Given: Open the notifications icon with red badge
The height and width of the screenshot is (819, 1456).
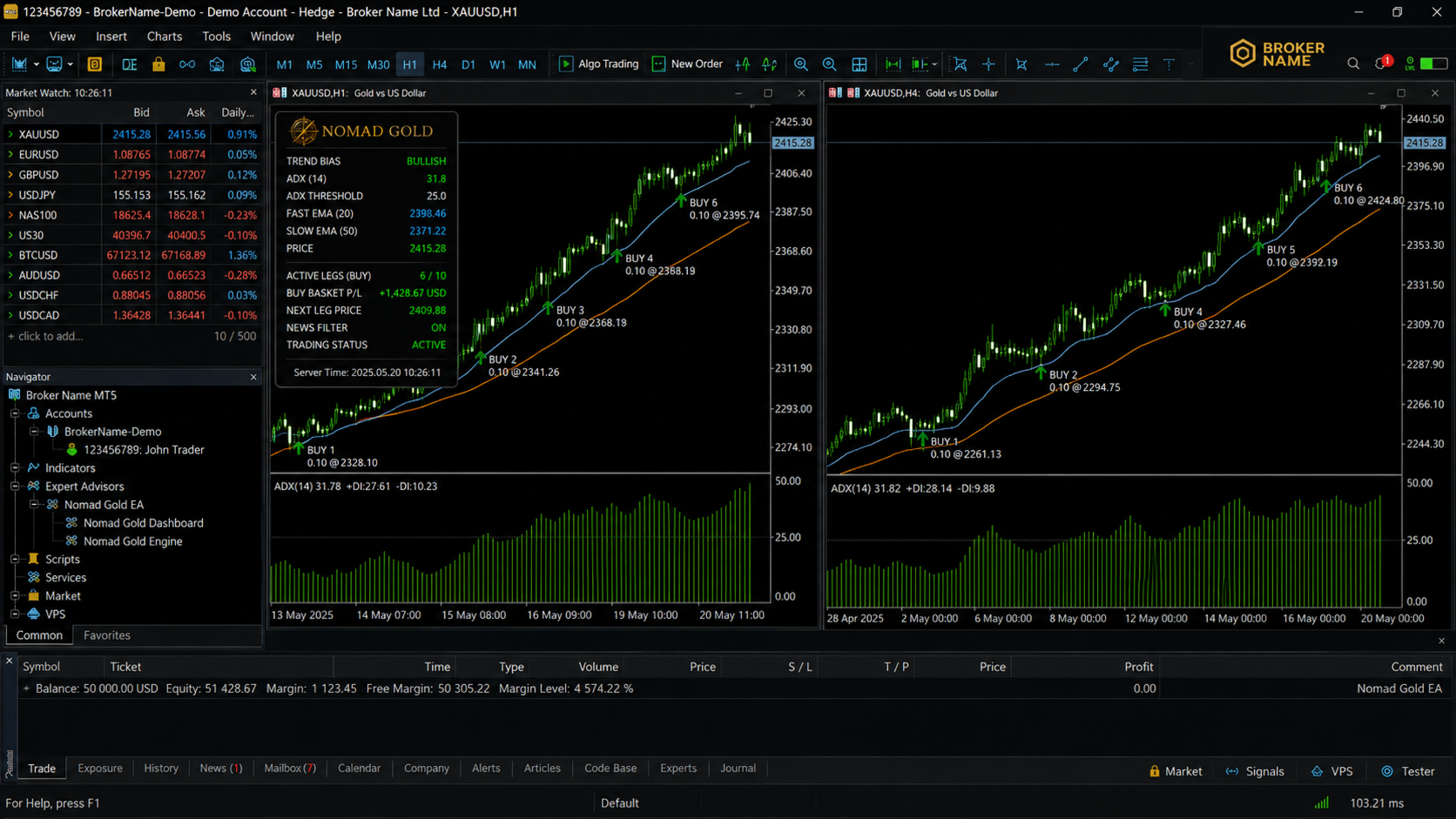Looking at the screenshot, I should [x=1383, y=63].
